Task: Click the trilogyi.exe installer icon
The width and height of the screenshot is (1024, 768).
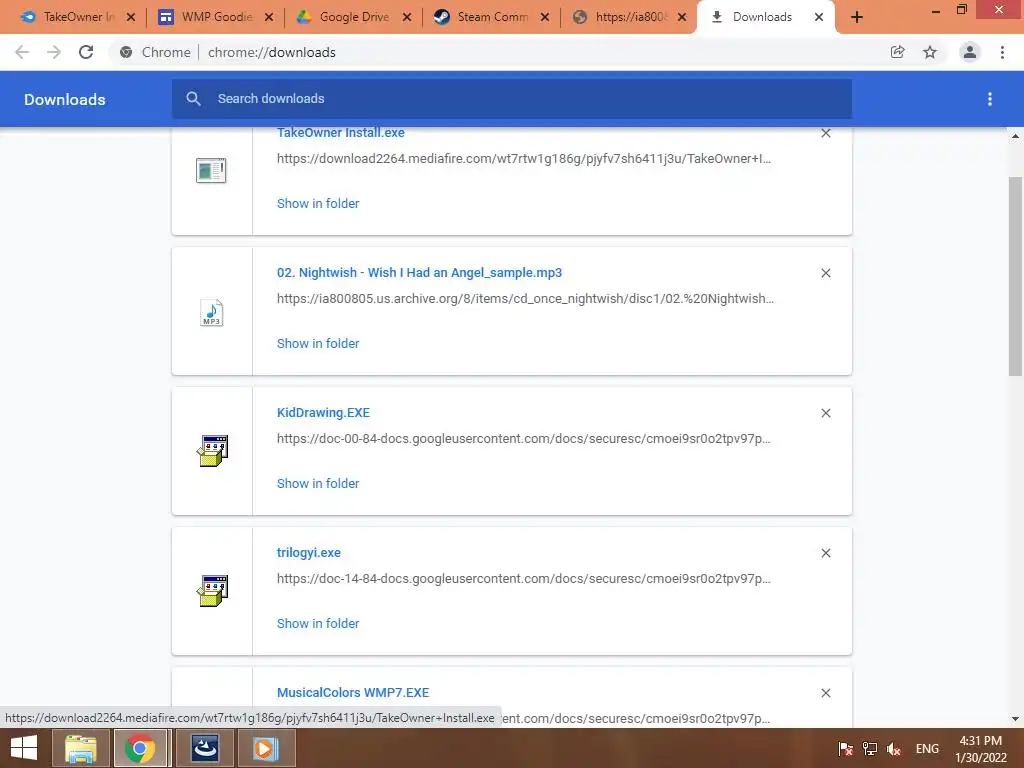Action: pos(212,590)
